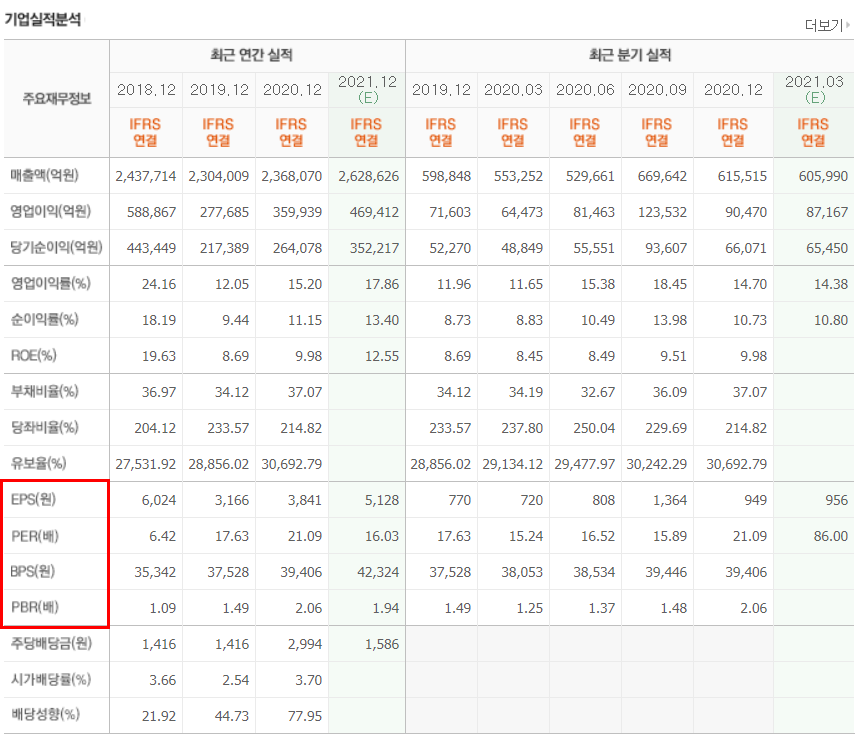
Task: Select reserve ratio 30,242.29
Action: click(x=657, y=464)
